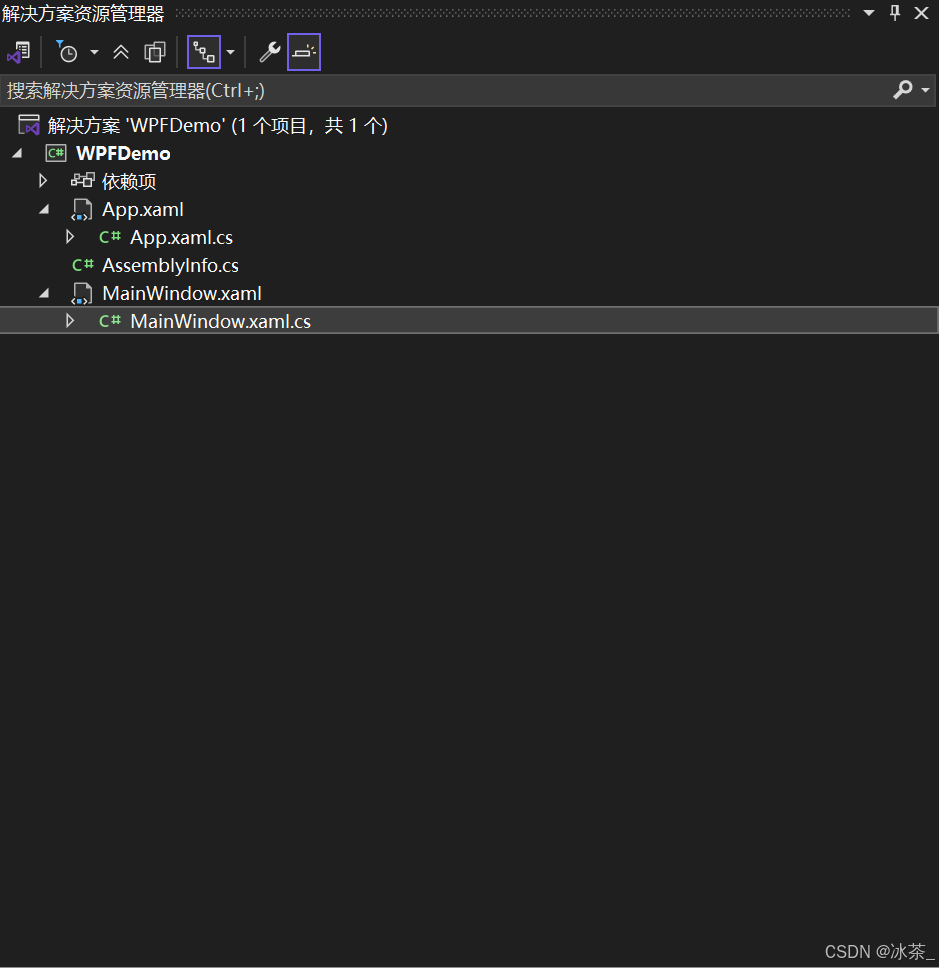This screenshot has width=939, height=968.
Task: Toggle file nesting view button
Action: coord(204,52)
